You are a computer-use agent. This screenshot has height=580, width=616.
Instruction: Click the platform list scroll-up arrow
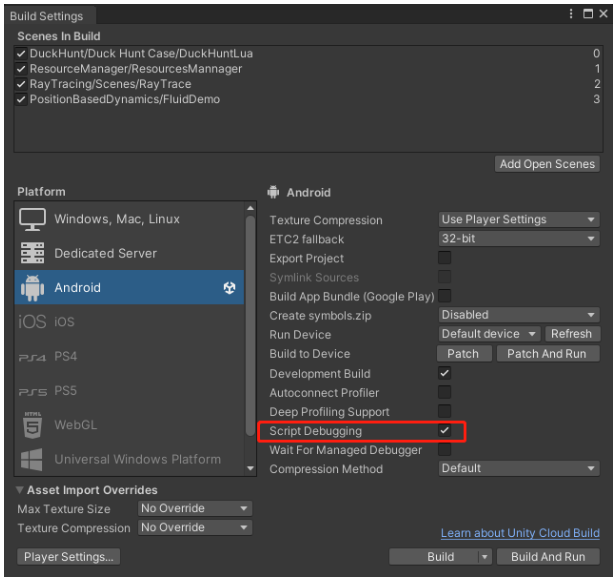(x=250, y=208)
